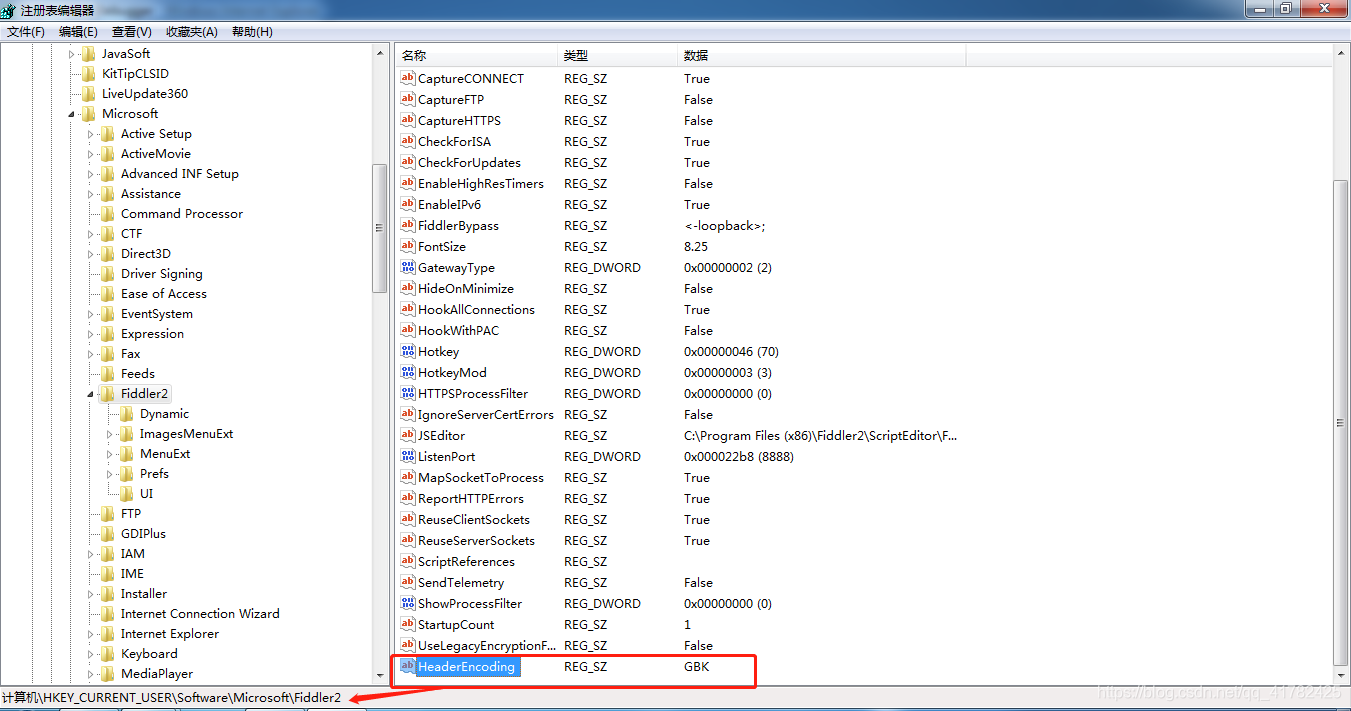1351x711 pixels.
Task: Click the CaptureHTTPS string value icon
Action: pos(407,120)
